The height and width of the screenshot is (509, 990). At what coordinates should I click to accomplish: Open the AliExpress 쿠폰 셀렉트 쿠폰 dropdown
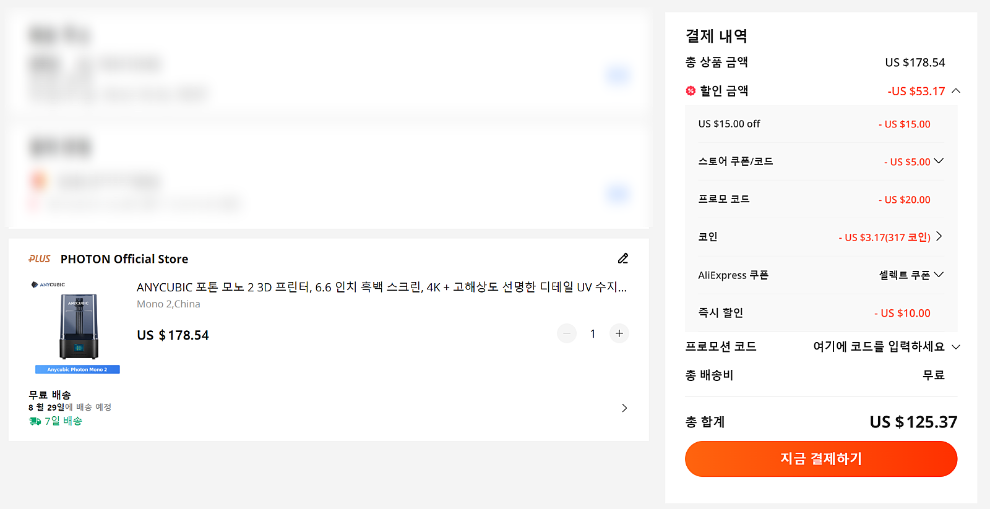(x=938, y=275)
